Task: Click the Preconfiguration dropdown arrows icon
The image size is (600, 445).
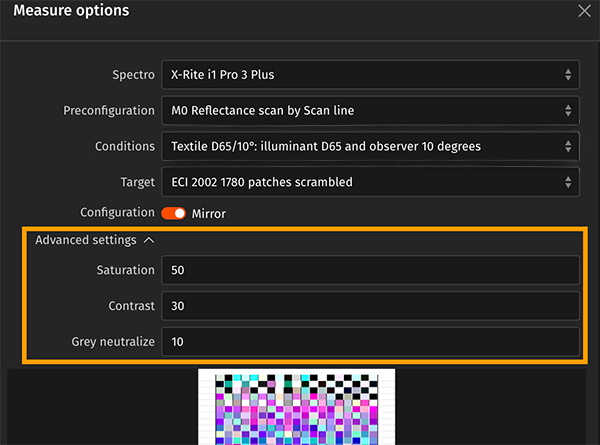Action: click(568, 110)
